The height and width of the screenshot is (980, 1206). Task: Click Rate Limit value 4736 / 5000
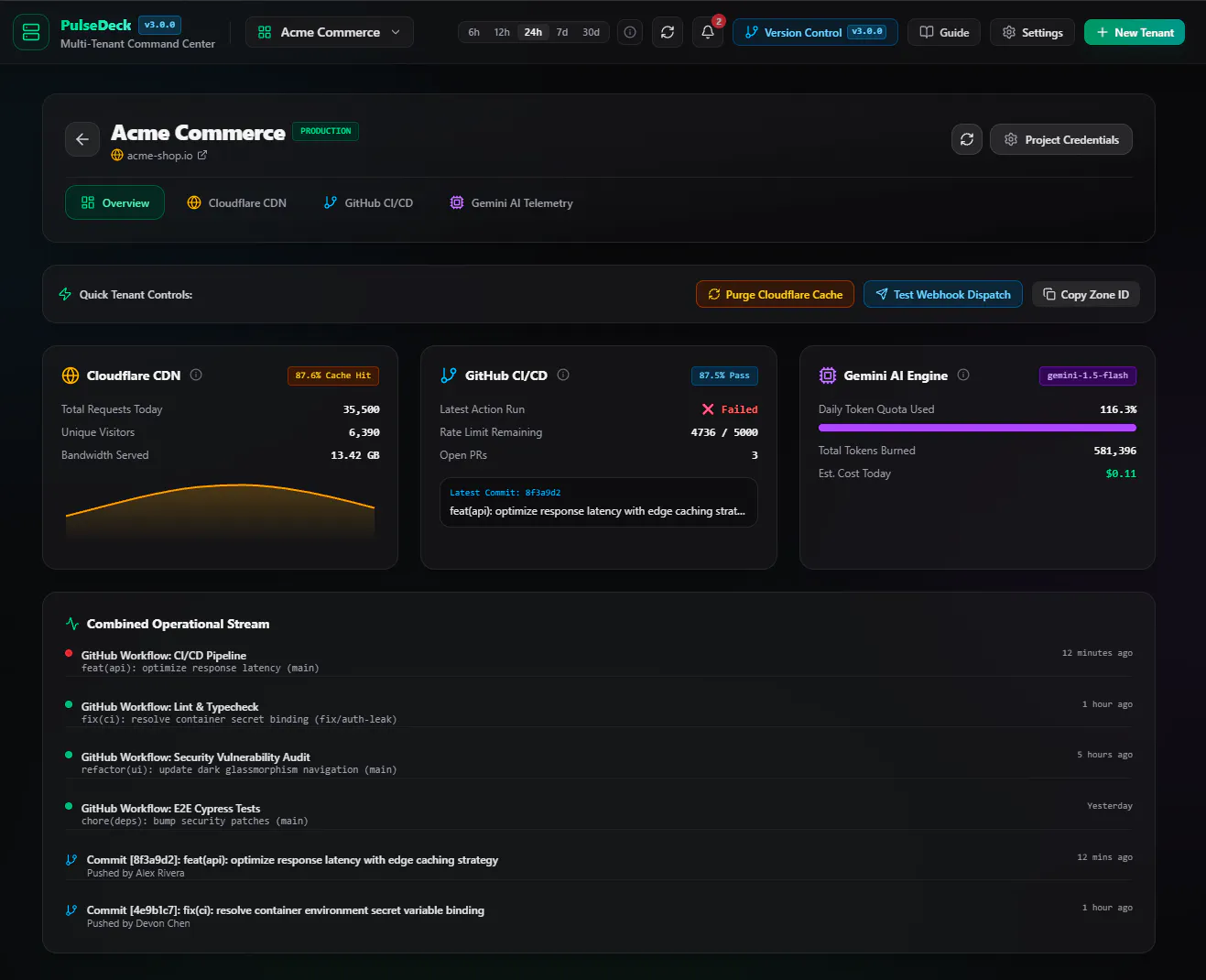click(x=724, y=432)
